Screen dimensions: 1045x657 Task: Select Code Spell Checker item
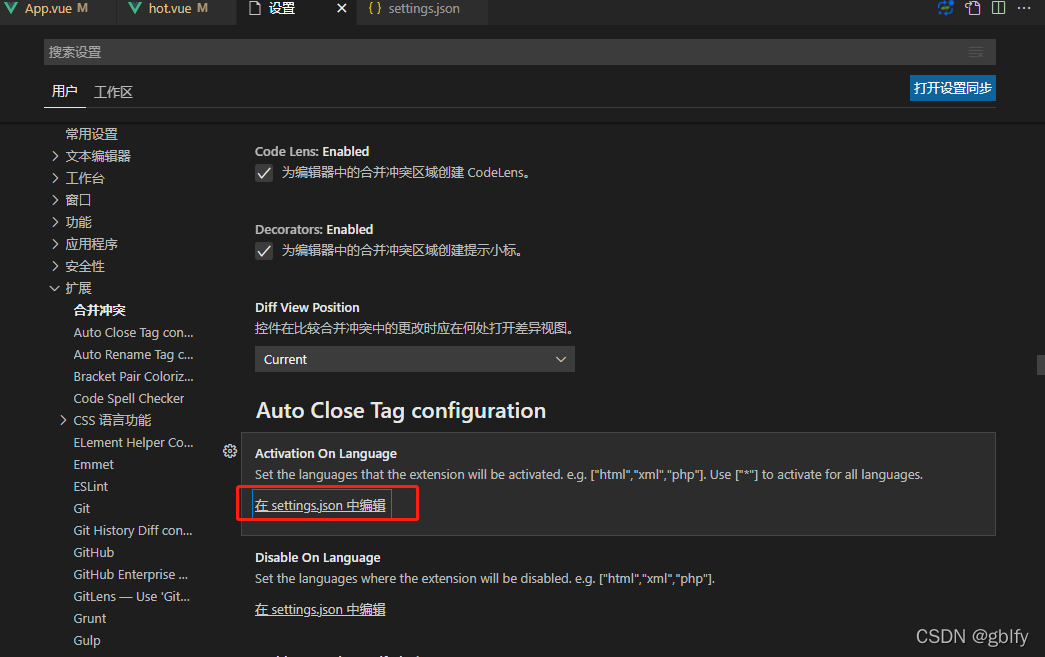[129, 398]
